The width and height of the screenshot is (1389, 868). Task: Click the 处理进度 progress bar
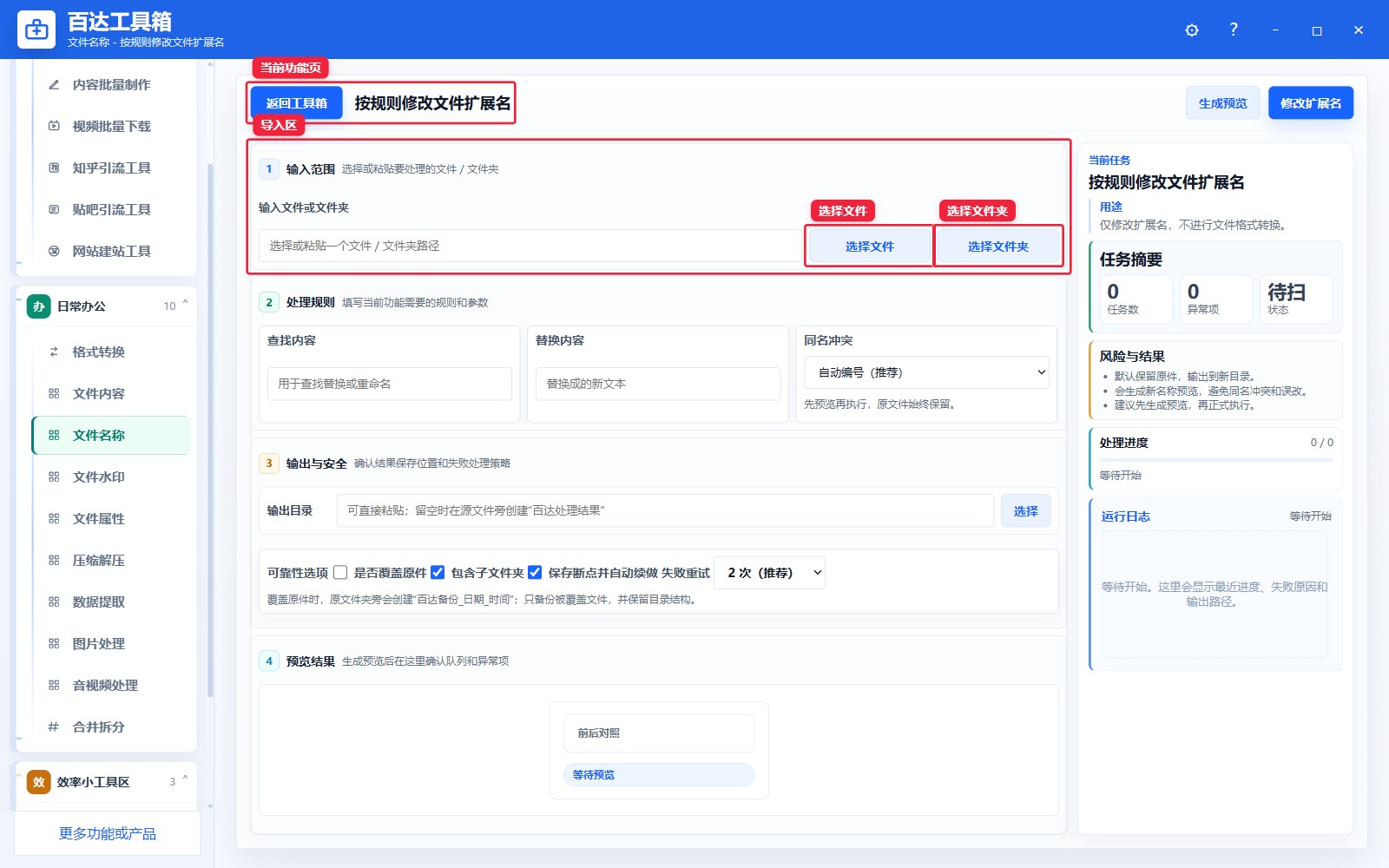[1215, 460]
